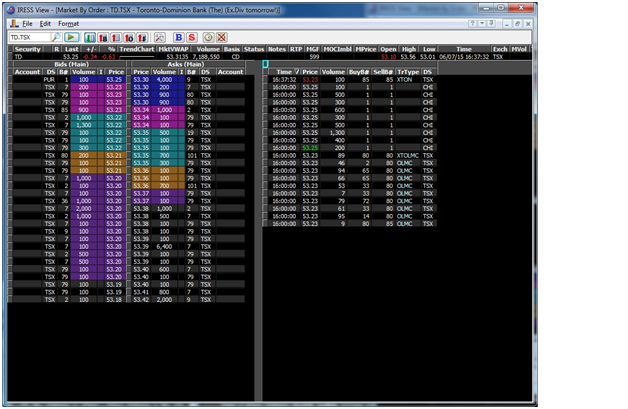Select the top bid price 53.25 cell

pos(114,80)
